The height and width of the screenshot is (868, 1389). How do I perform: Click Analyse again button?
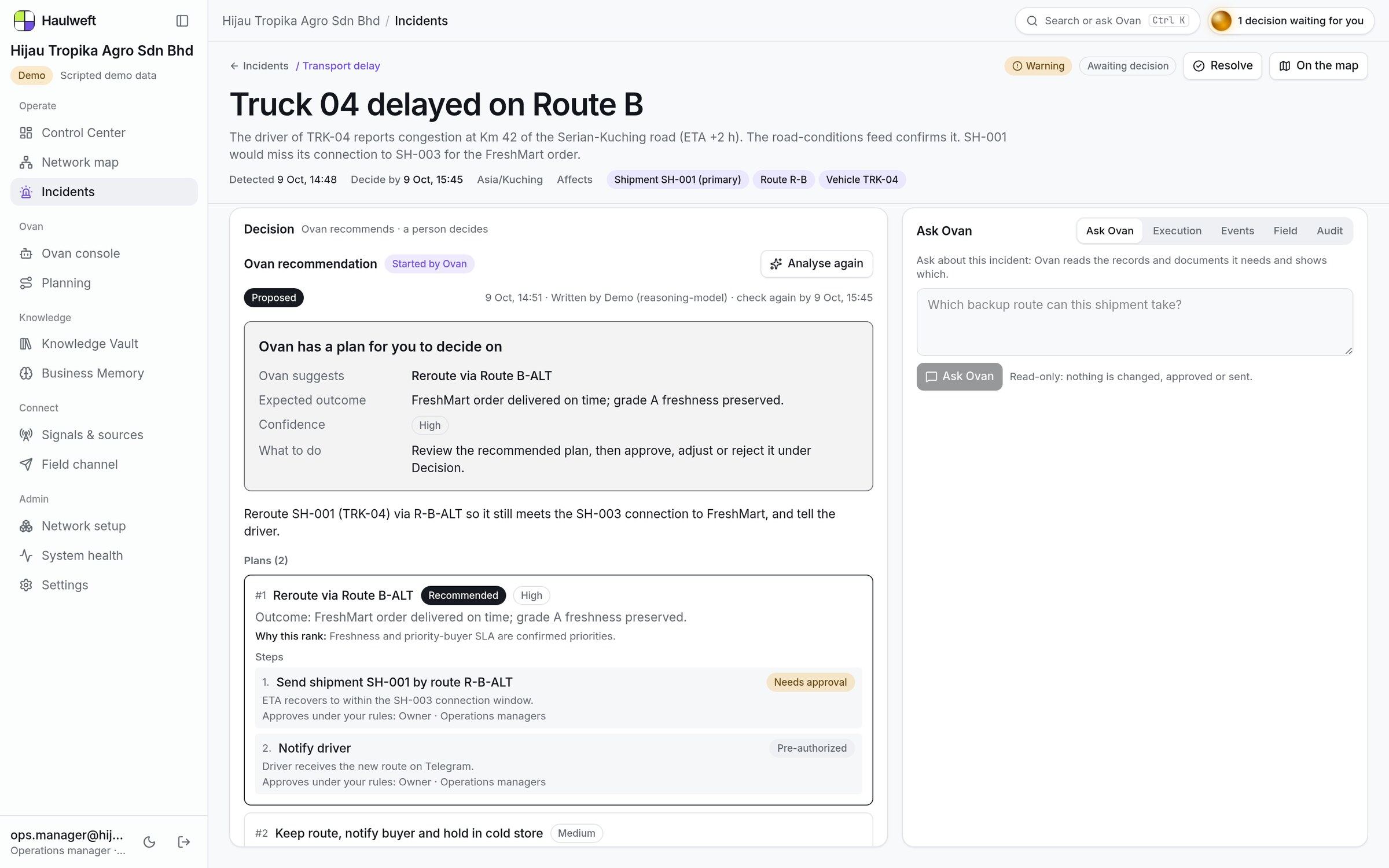click(817, 264)
